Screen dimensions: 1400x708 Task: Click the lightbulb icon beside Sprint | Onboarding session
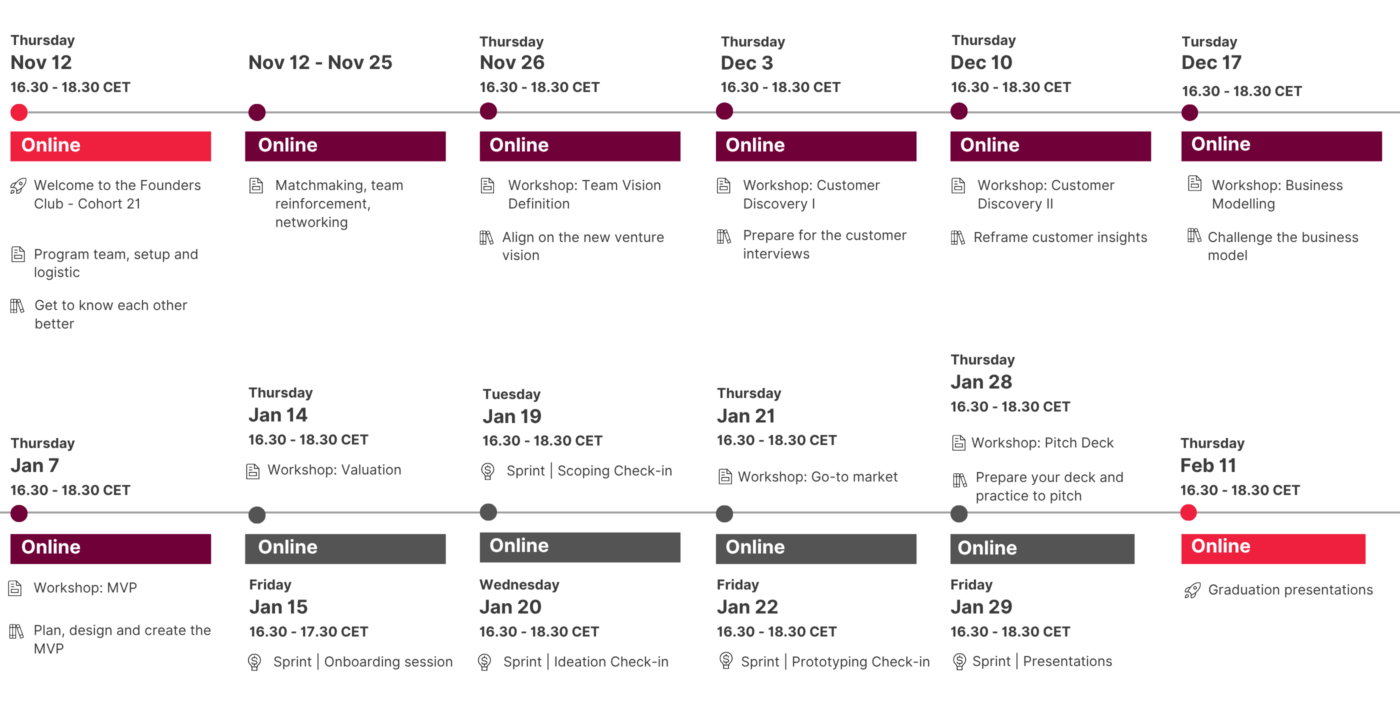pyautogui.click(x=254, y=661)
